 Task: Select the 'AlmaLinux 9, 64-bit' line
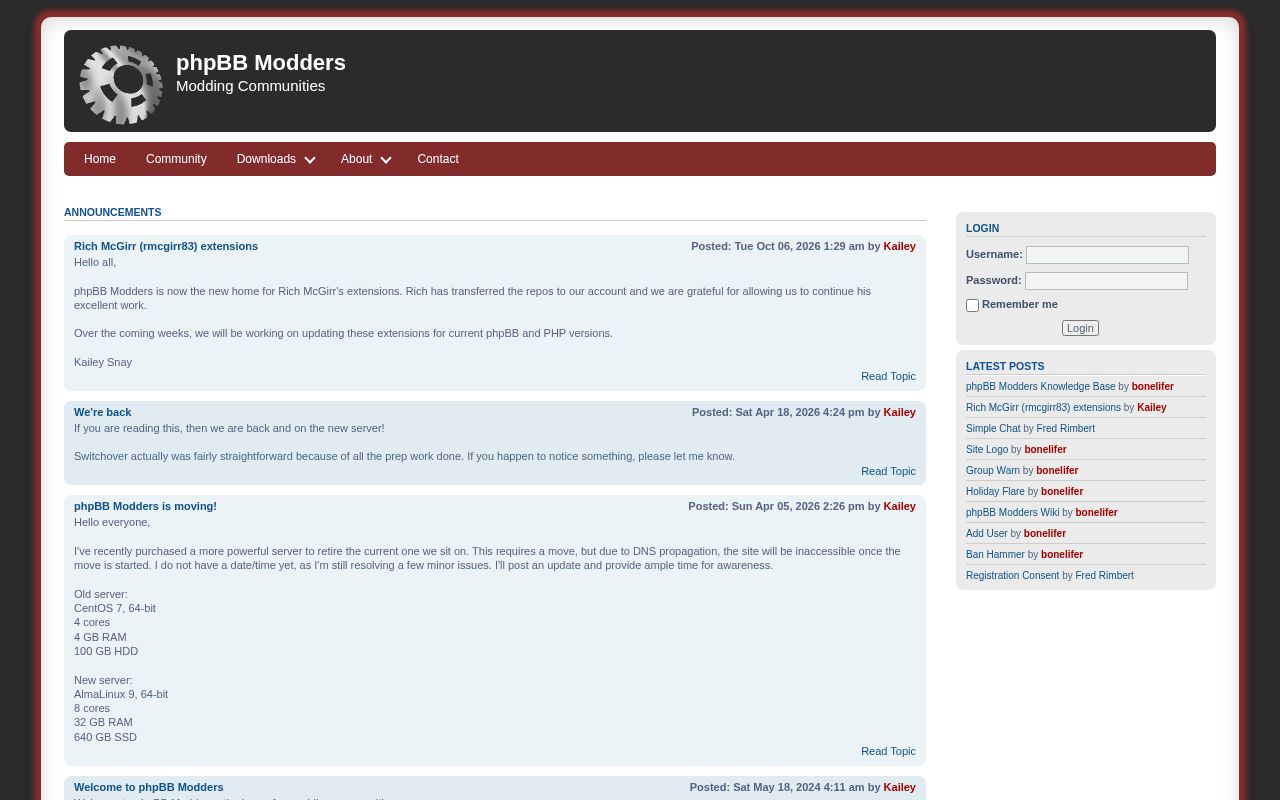pyautogui.click(x=121, y=694)
